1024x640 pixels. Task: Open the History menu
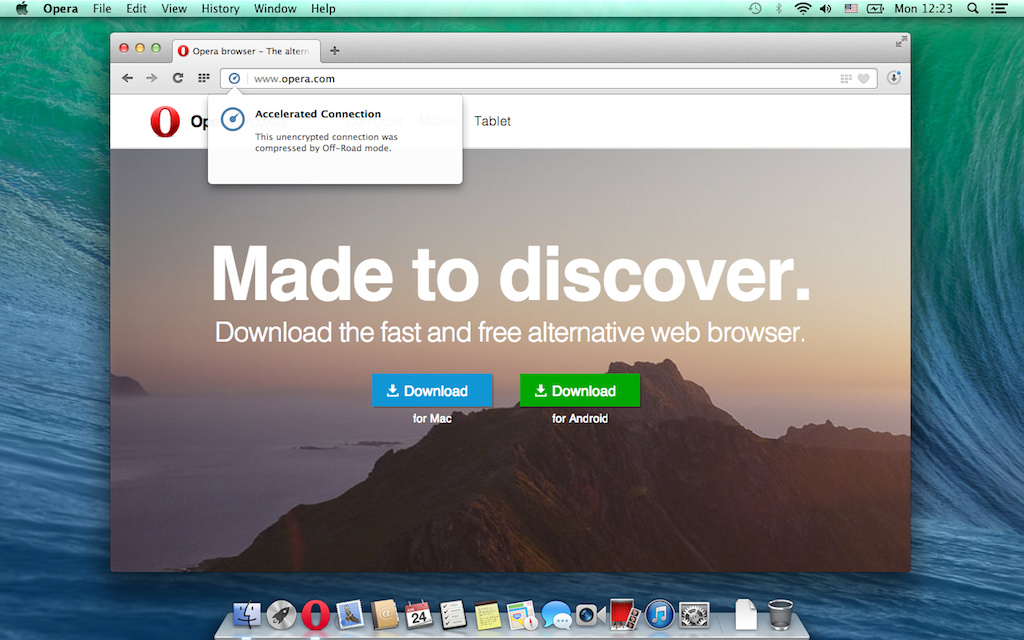[x=220, y=9]
